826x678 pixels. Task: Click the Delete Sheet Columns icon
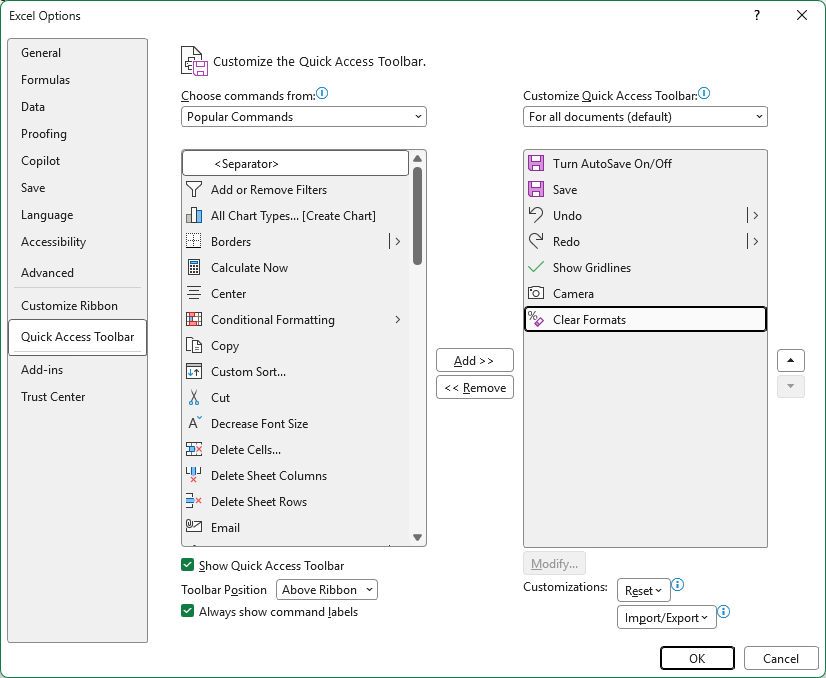194,475
